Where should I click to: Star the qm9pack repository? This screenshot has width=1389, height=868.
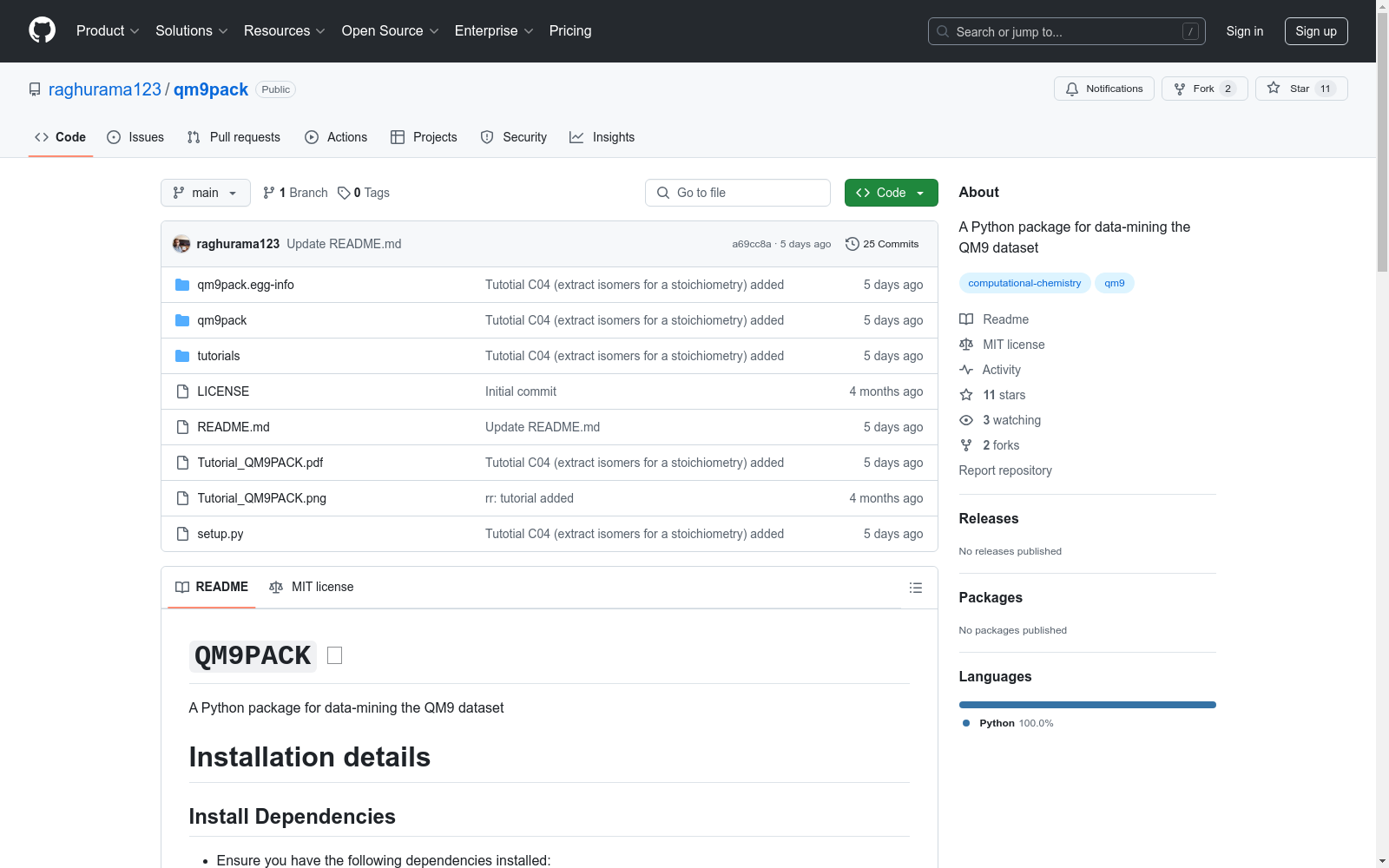(1300, 89)
